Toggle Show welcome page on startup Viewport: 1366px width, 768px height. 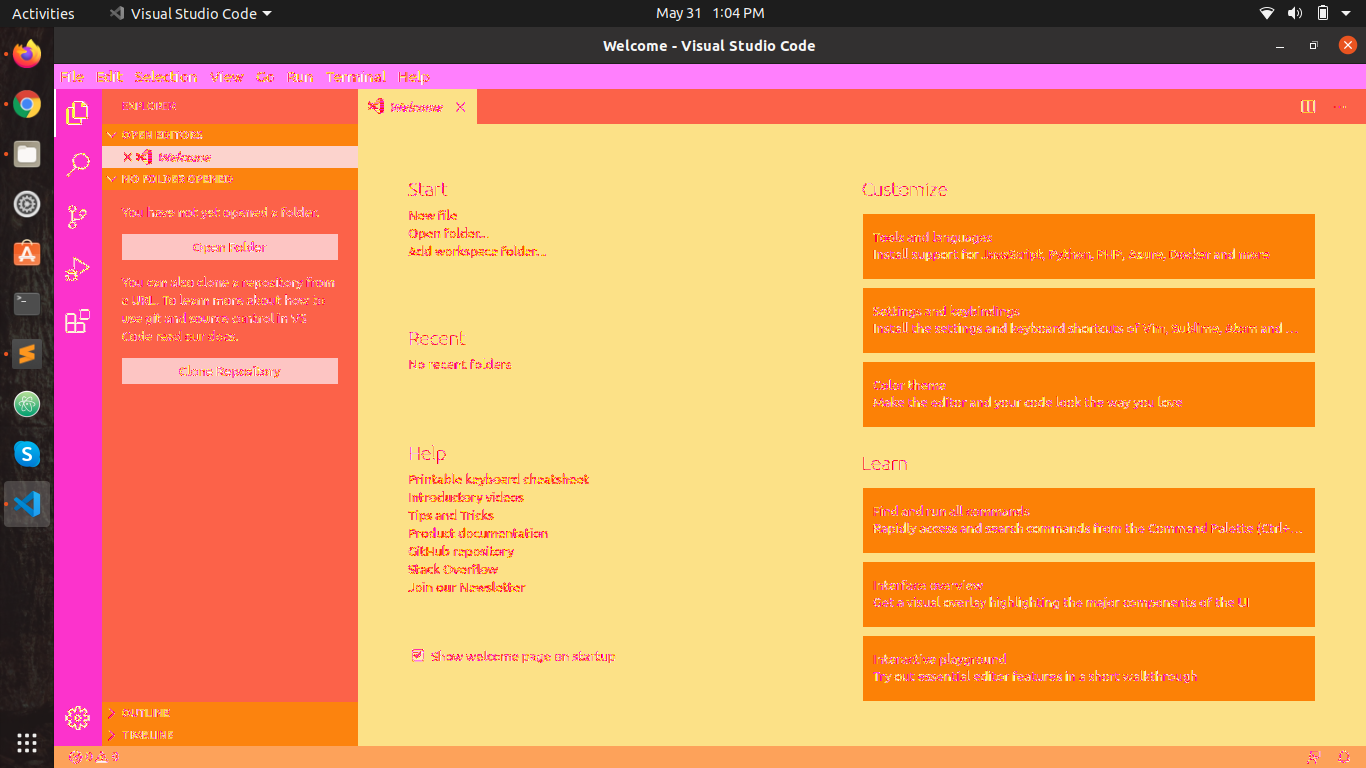(417, 656)
